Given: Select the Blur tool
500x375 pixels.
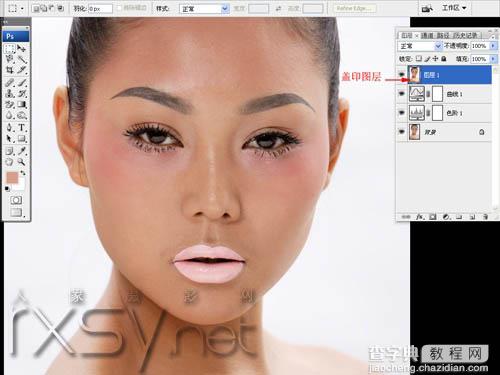Looking at the screenshot, I should click(10, 115).
